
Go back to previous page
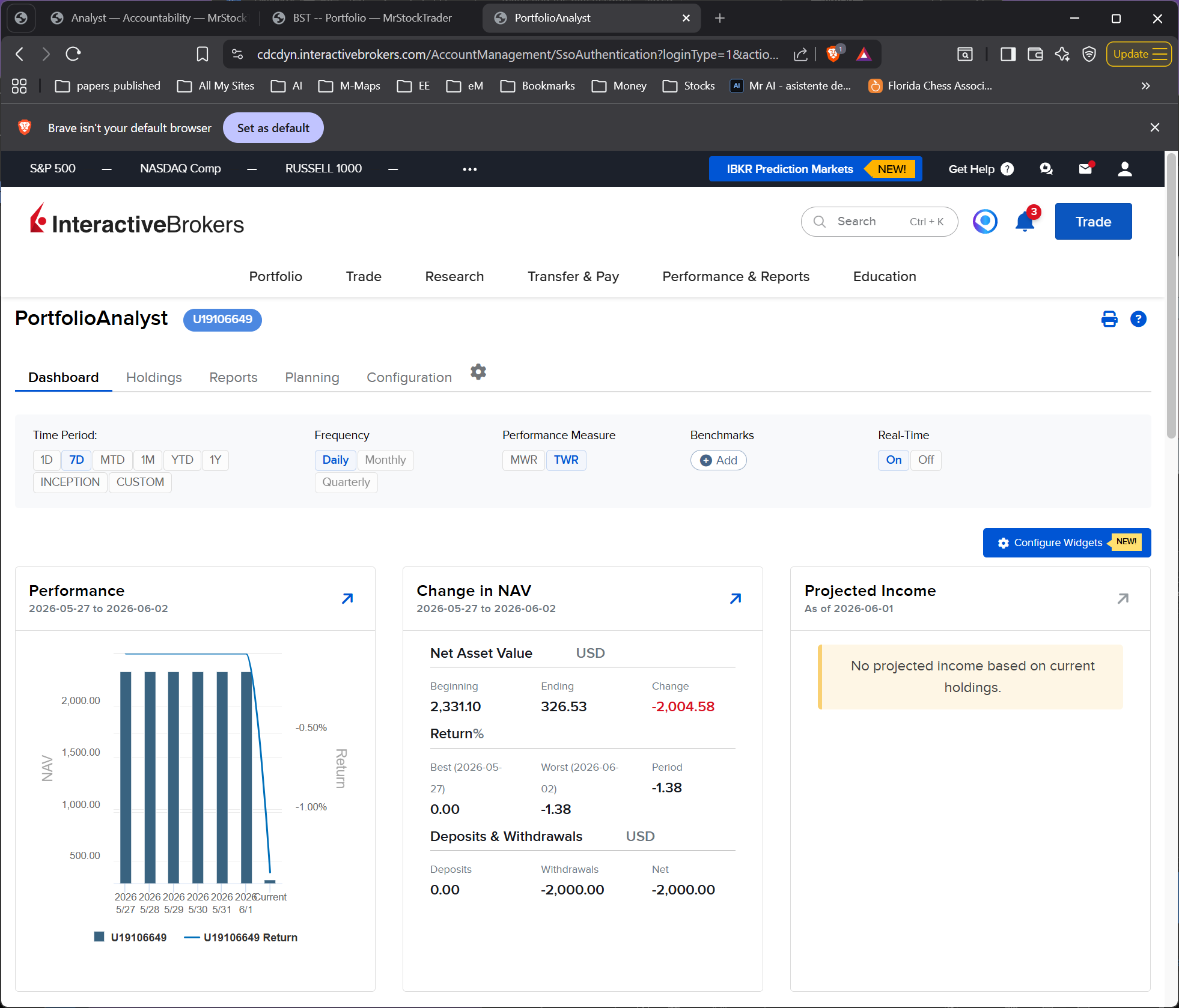[x=20, y=54]
